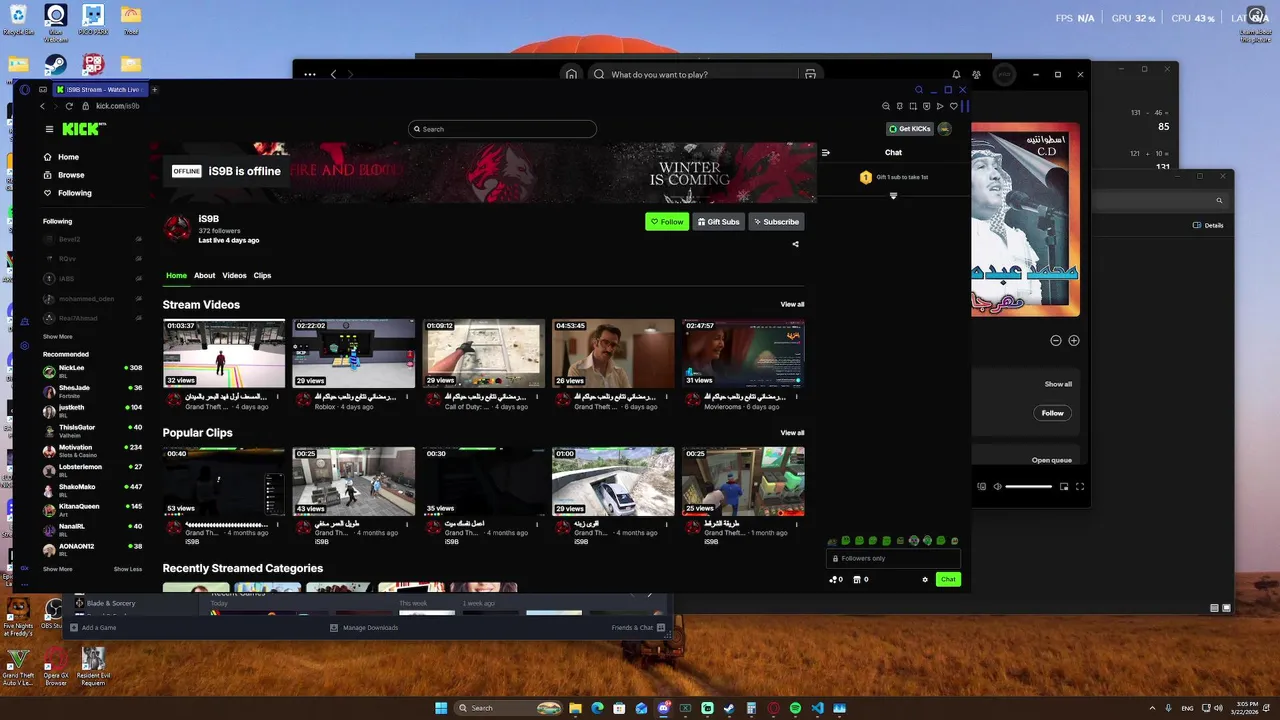Image resolution: width=1280 pixels, height=720 pixels.
Task: Click the Gift Subs button
Action: coord(719,222)
